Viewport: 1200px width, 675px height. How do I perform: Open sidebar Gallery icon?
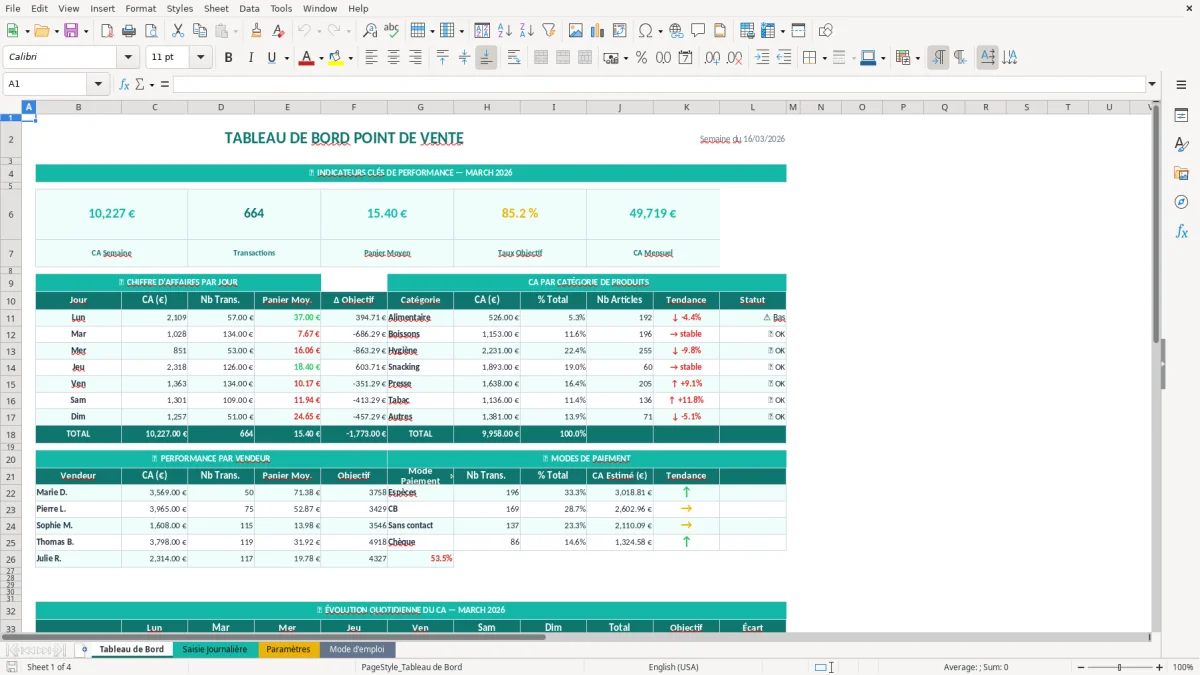click(1181, 173)
